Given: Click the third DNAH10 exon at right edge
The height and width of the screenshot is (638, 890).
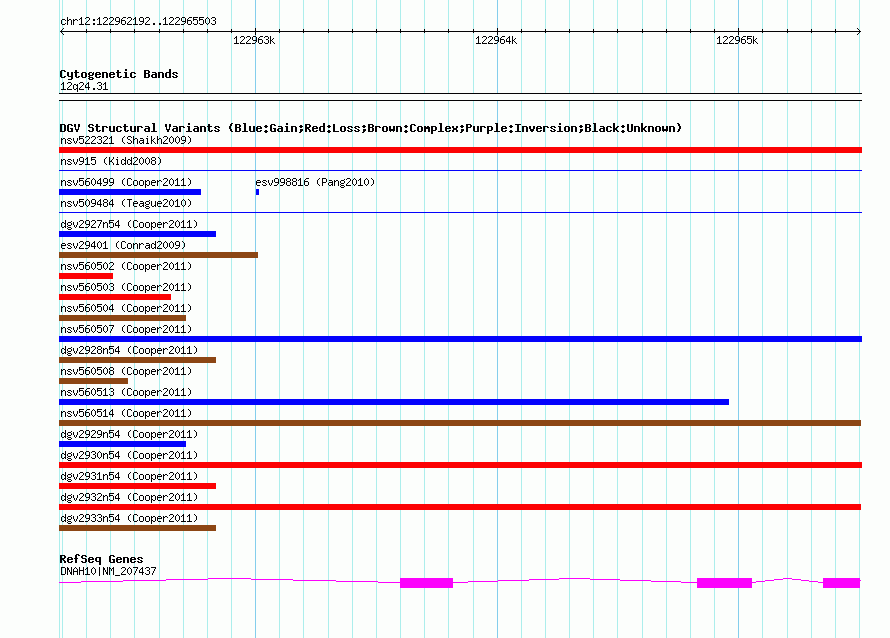Looking at the screenshot, I should 842,583.
